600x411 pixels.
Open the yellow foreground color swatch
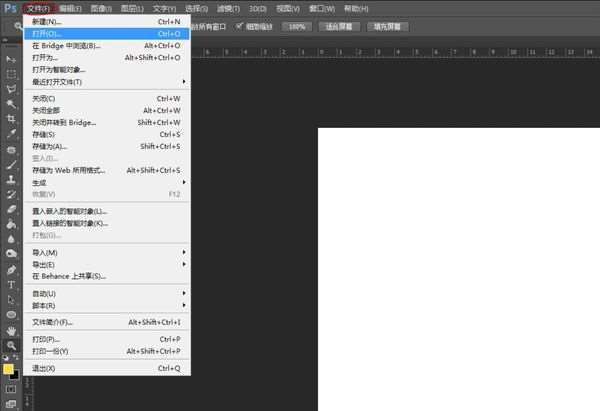coord(8,369)
